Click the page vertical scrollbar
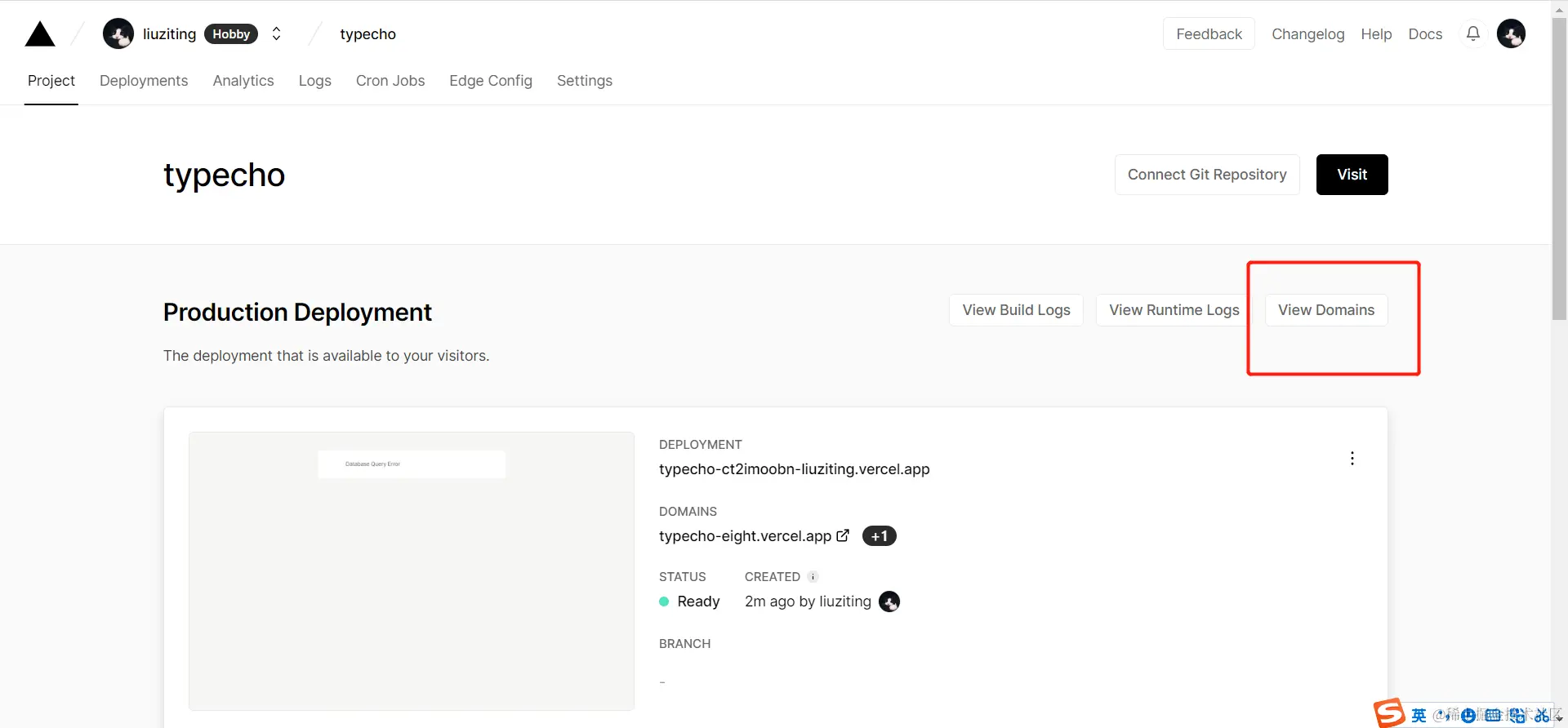Image resolution: width=1568 pixels, height=728 pixels. (x=1559, y=169)
